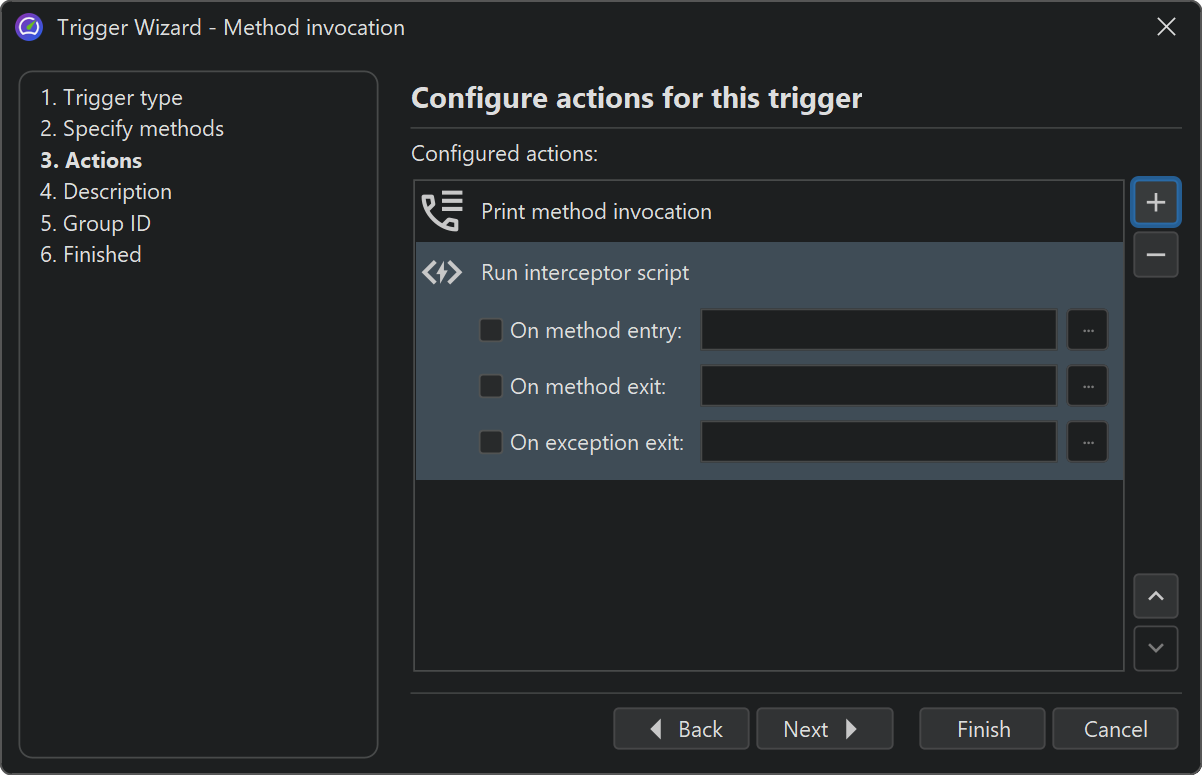Move selected action up with chevron
Viewport: 1202px width, 775px height.
point(1156,596)
